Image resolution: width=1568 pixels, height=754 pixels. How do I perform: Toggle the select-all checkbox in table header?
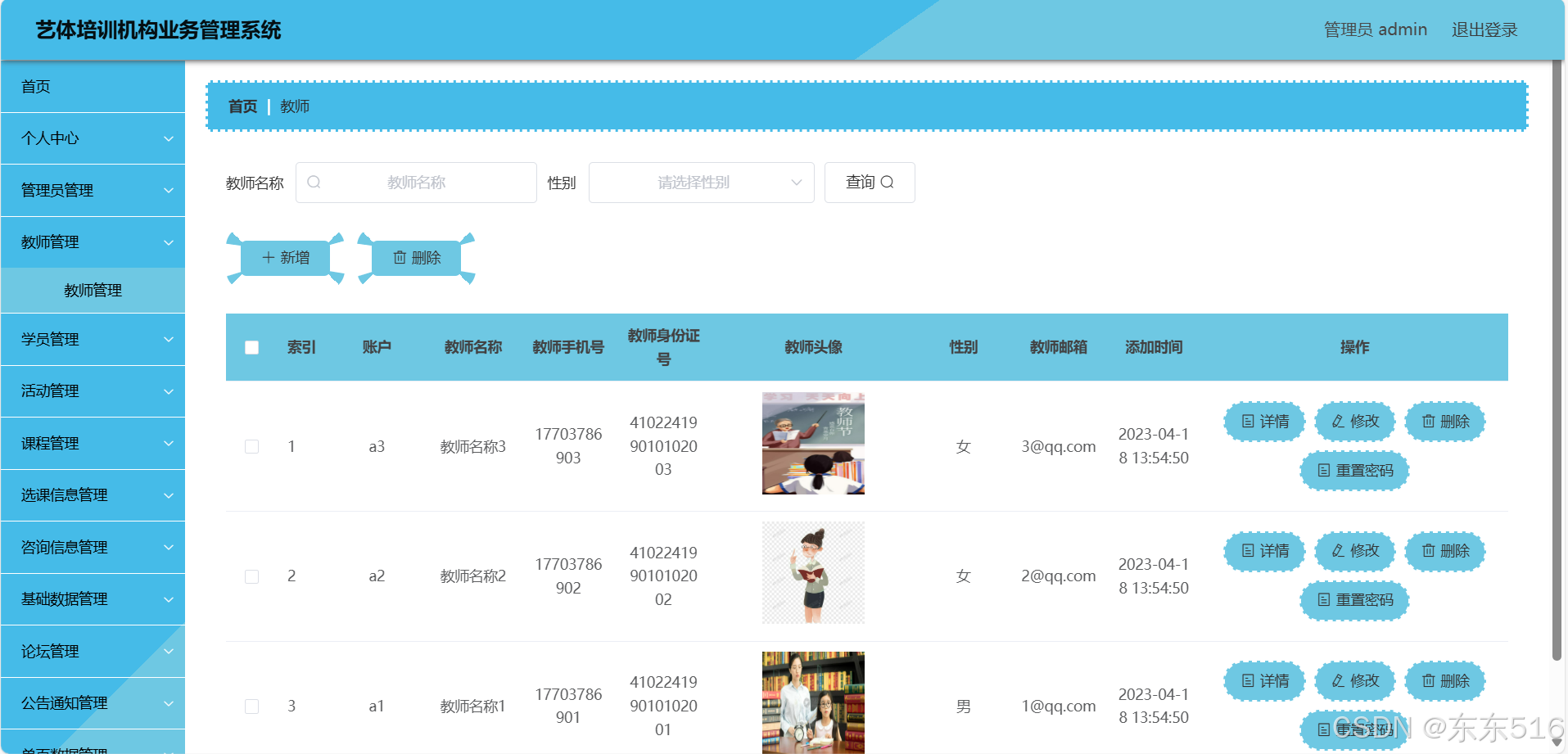(x=251, y=348)
